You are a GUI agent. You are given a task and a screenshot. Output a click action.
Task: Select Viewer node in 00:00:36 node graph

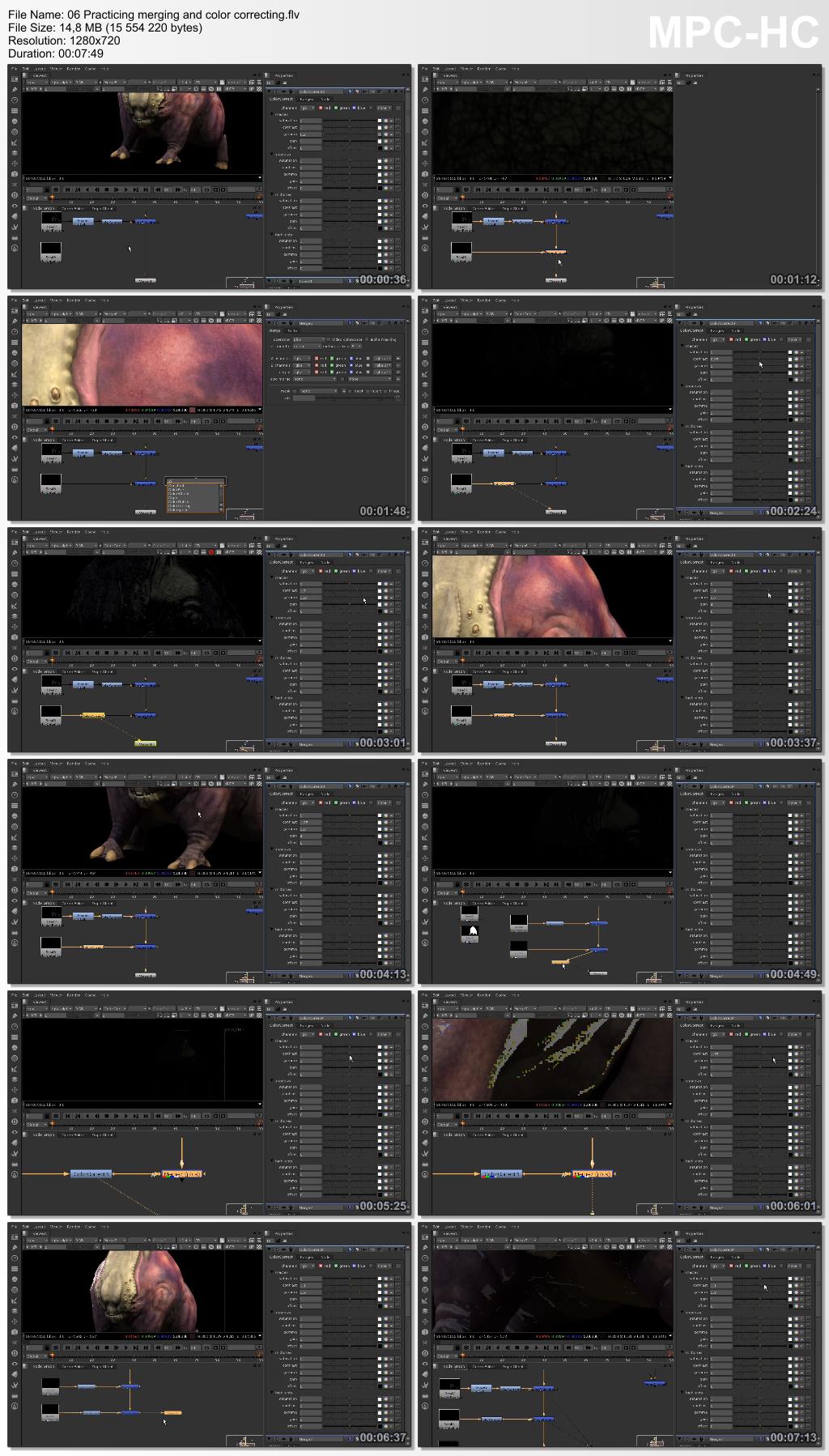click(x=146, y=281)
